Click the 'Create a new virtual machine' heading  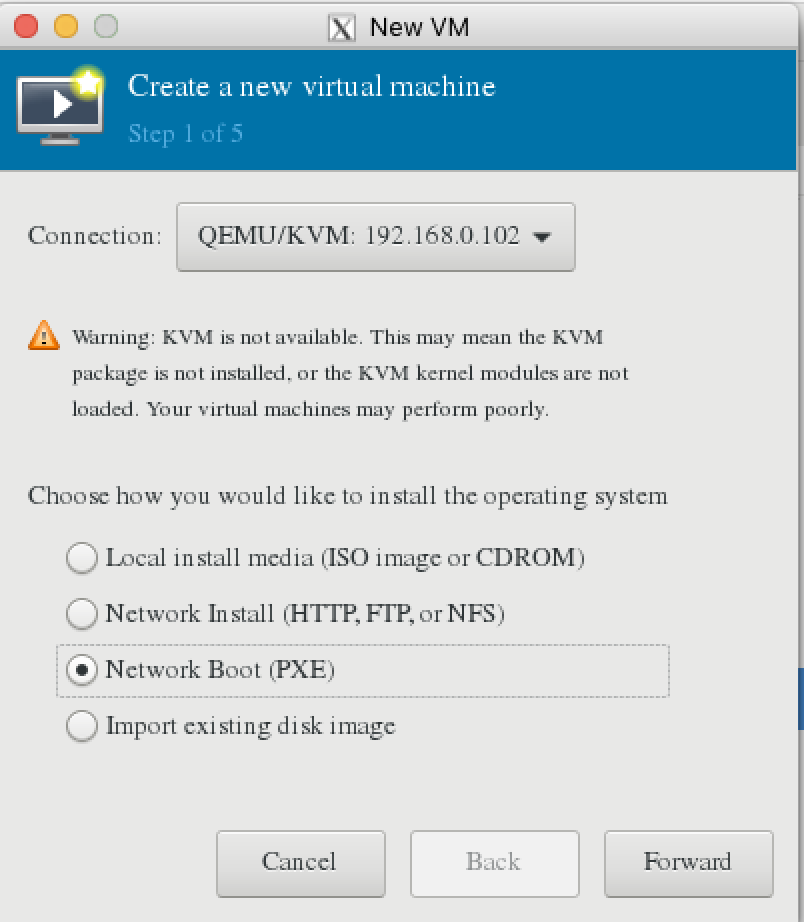coord(312,86)
